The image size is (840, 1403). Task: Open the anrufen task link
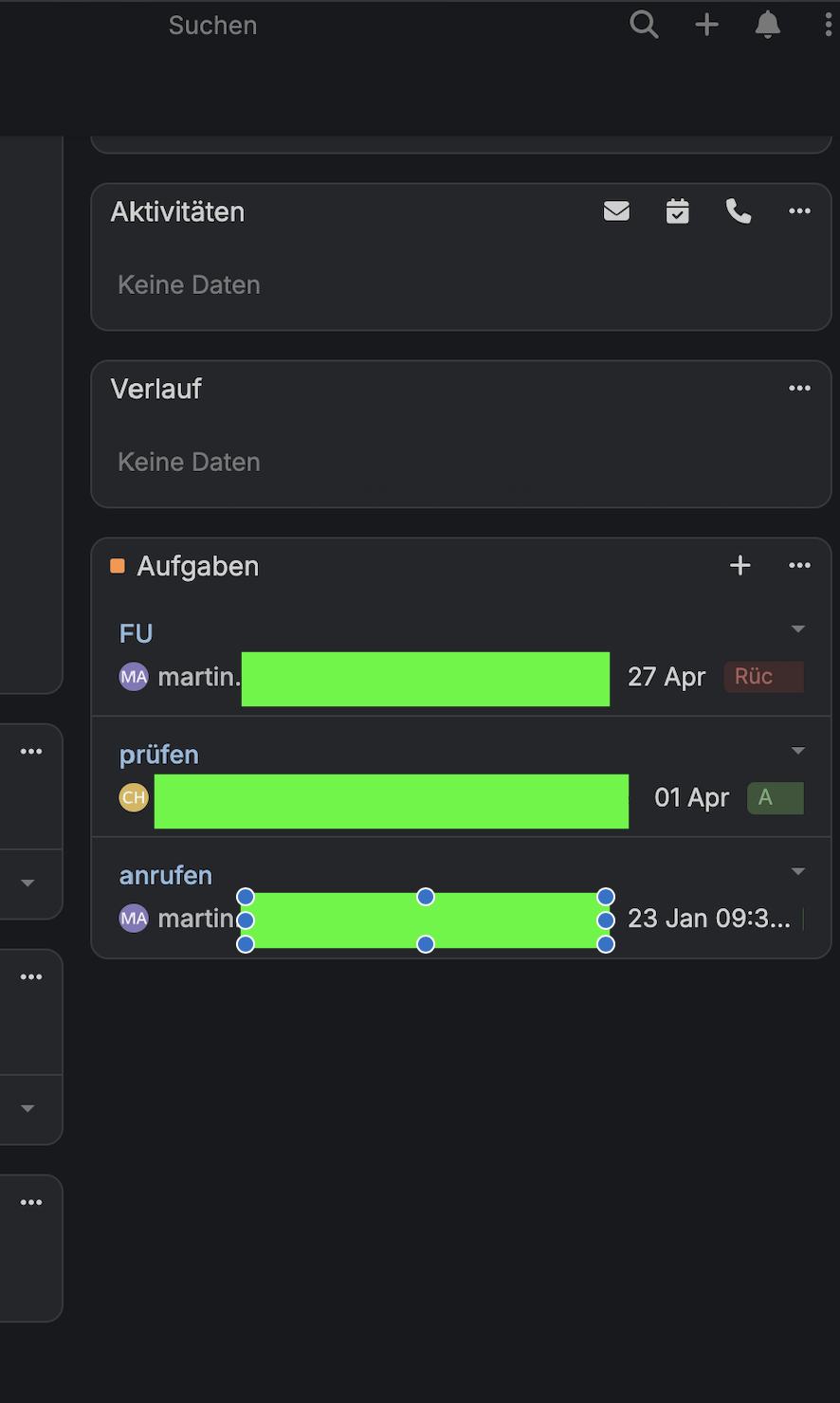[165, 875]
